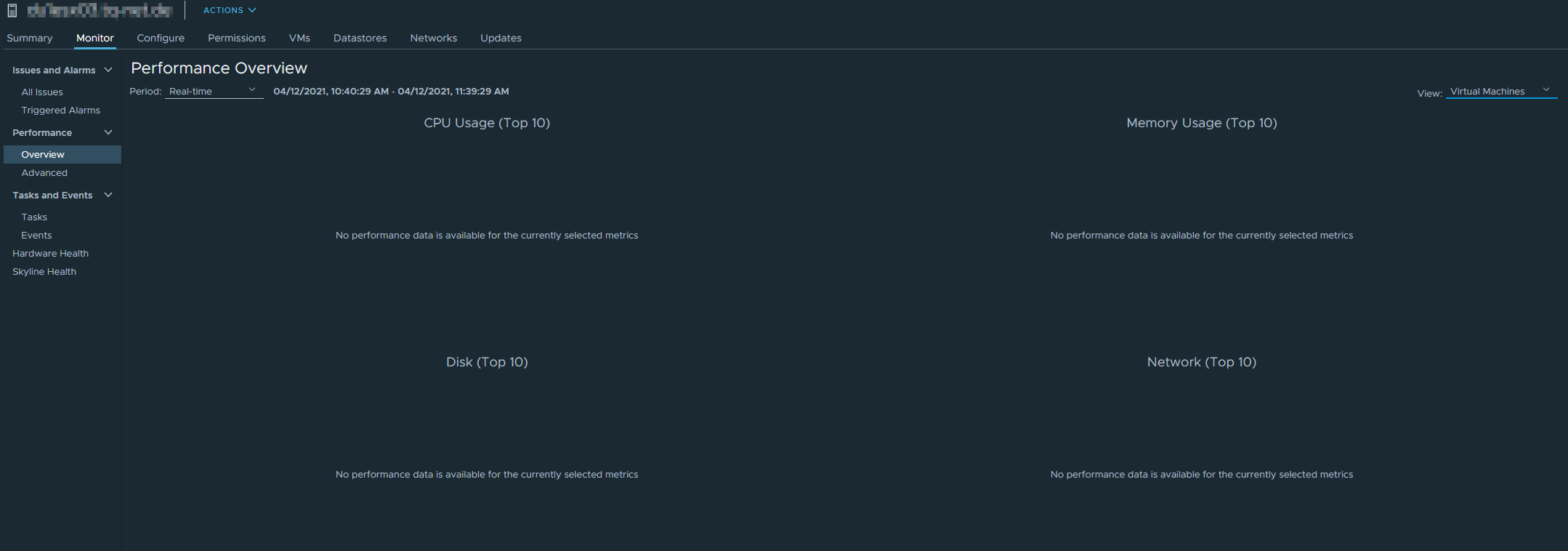Collapse the Performance section chevron
The width and height of the screenshot is (1568, 551).
pyautogui.click(x=108, y=132)
